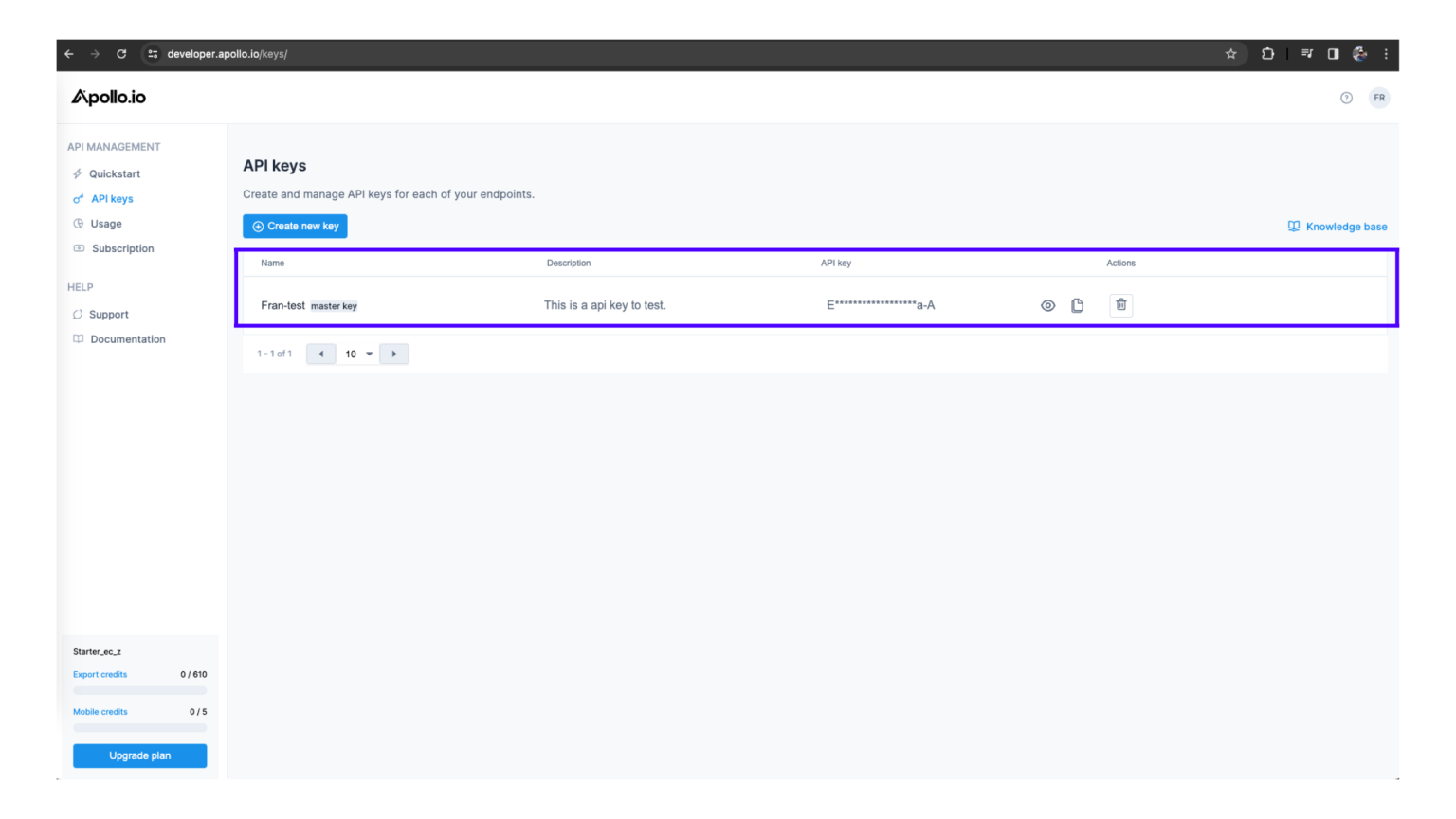
Task: Click the Export credits progress bar
Action: (139, 689)
